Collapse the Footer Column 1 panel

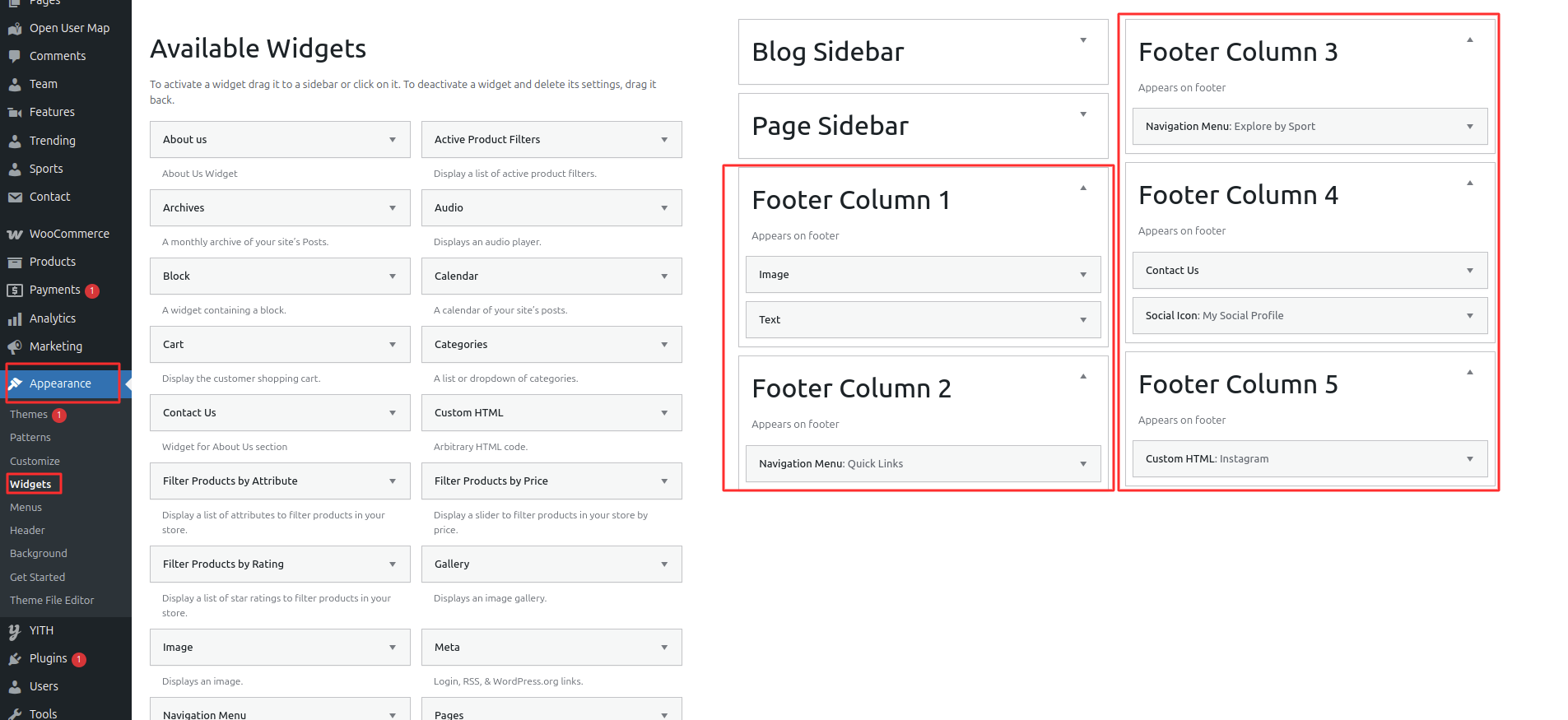click(1083, 188)
